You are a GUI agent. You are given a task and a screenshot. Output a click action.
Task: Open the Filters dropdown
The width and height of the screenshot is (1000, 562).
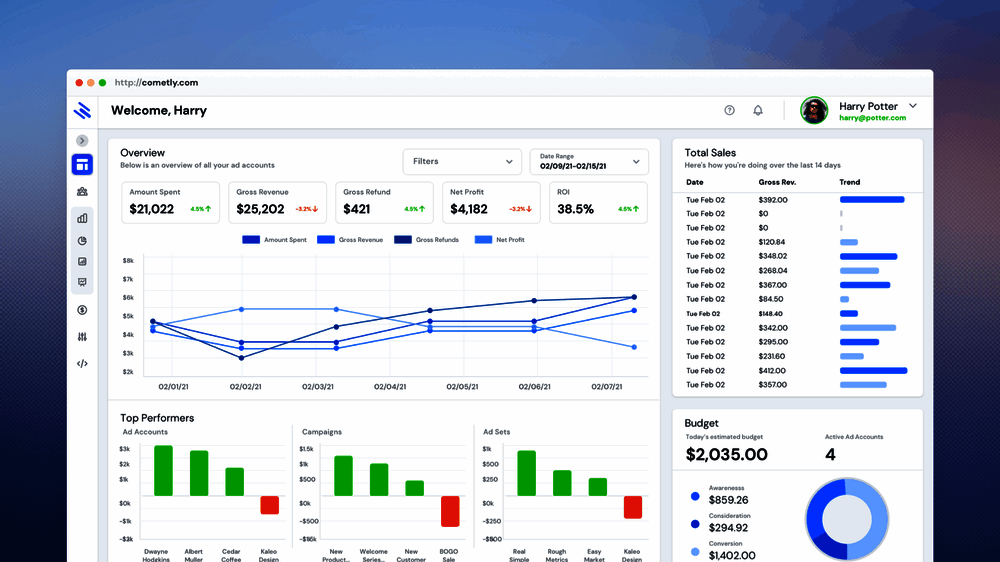point(462,161)
